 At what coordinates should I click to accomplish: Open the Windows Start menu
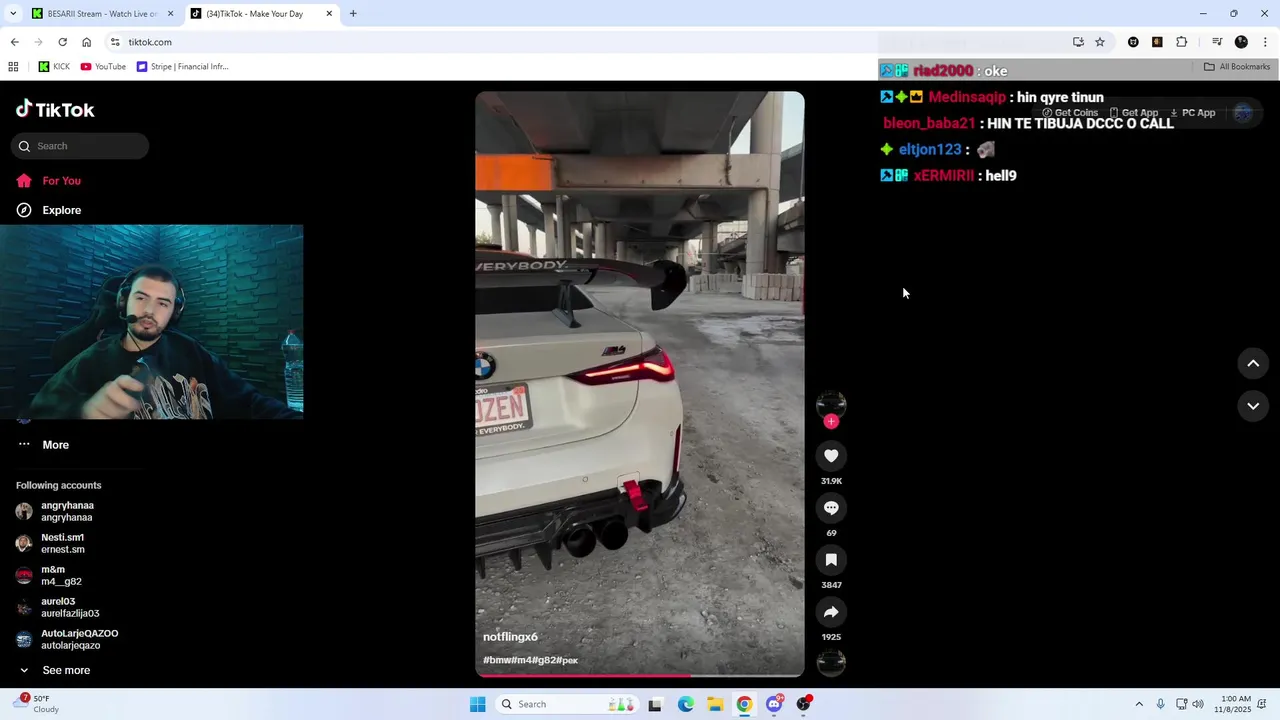[478, 704]
